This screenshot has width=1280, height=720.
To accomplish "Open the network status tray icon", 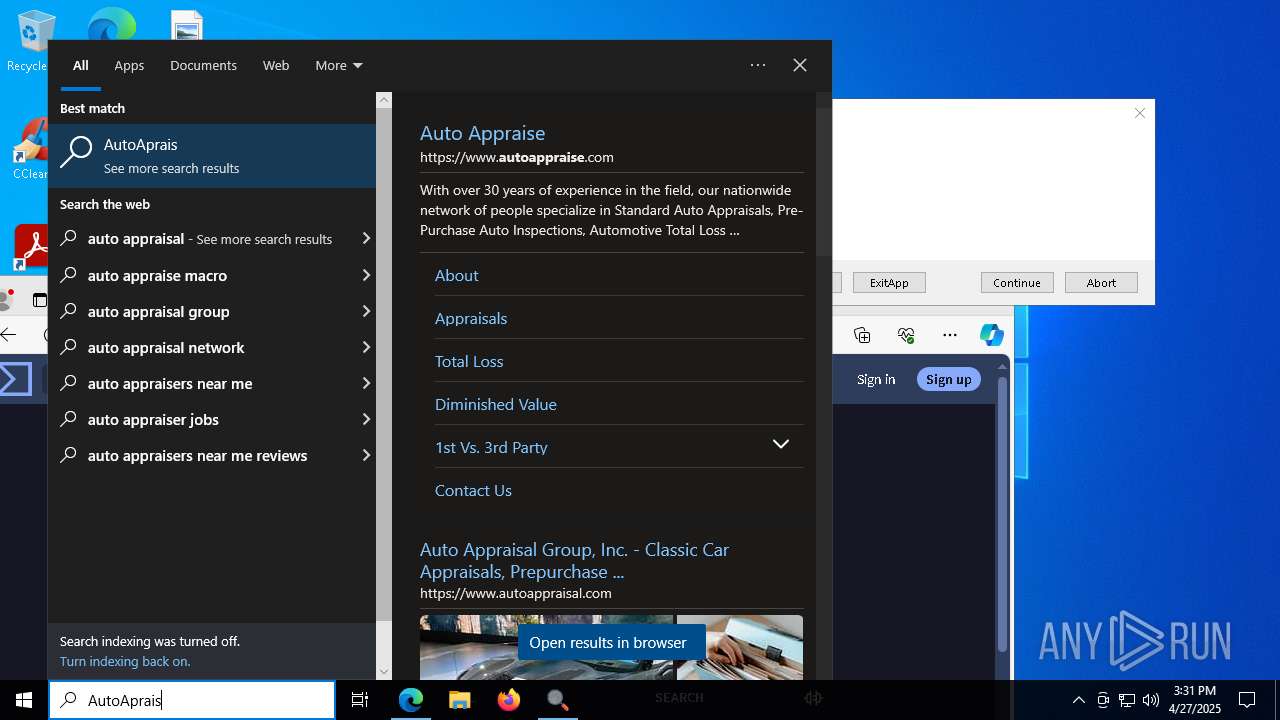I will (x=1127, y=700).
